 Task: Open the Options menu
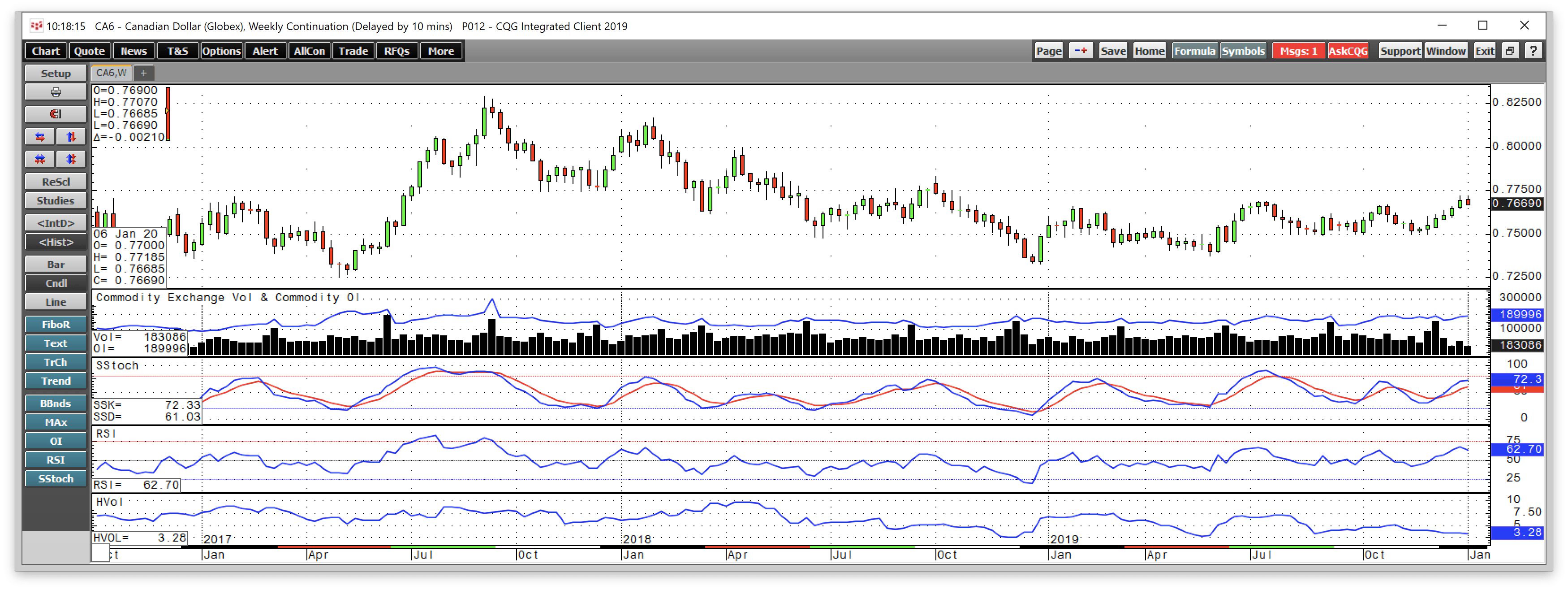coord(222,51)
